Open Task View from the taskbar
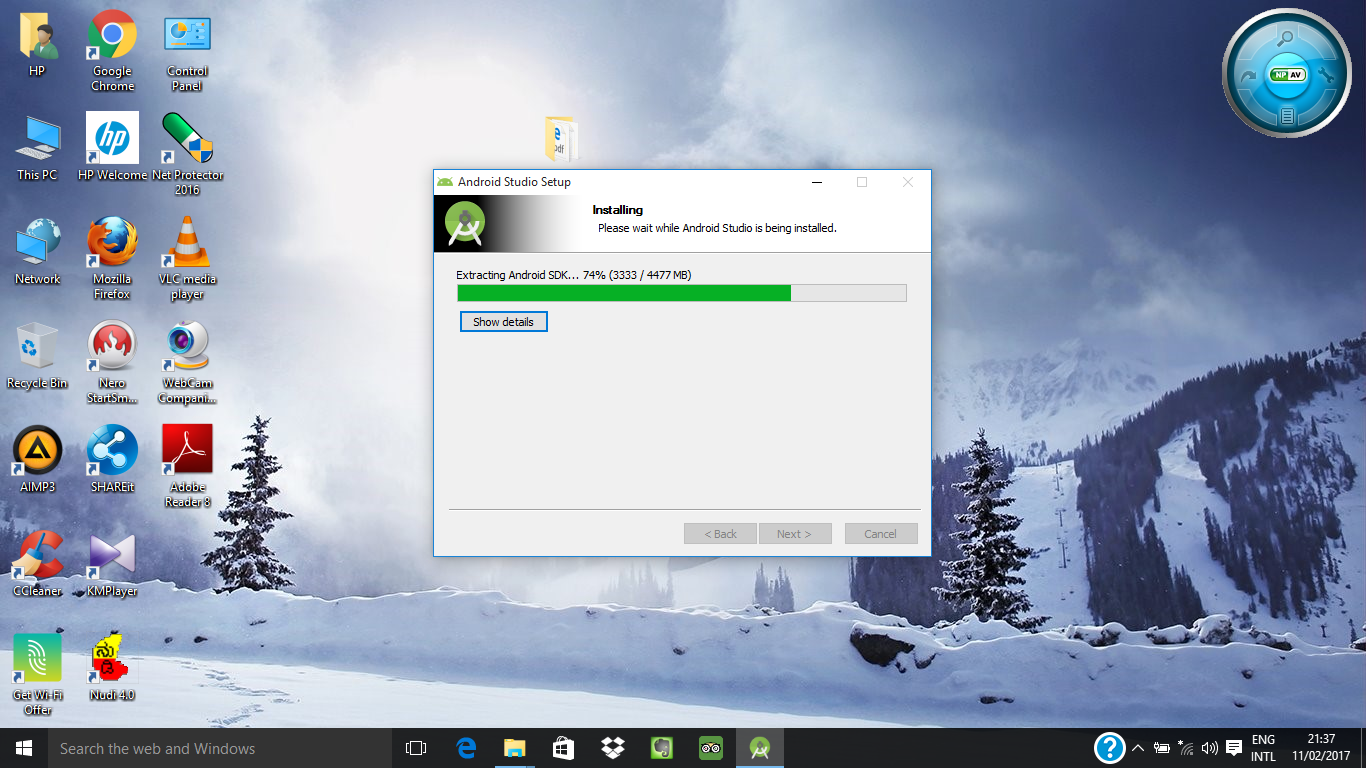1366x768 pixels. pos(416,748)
